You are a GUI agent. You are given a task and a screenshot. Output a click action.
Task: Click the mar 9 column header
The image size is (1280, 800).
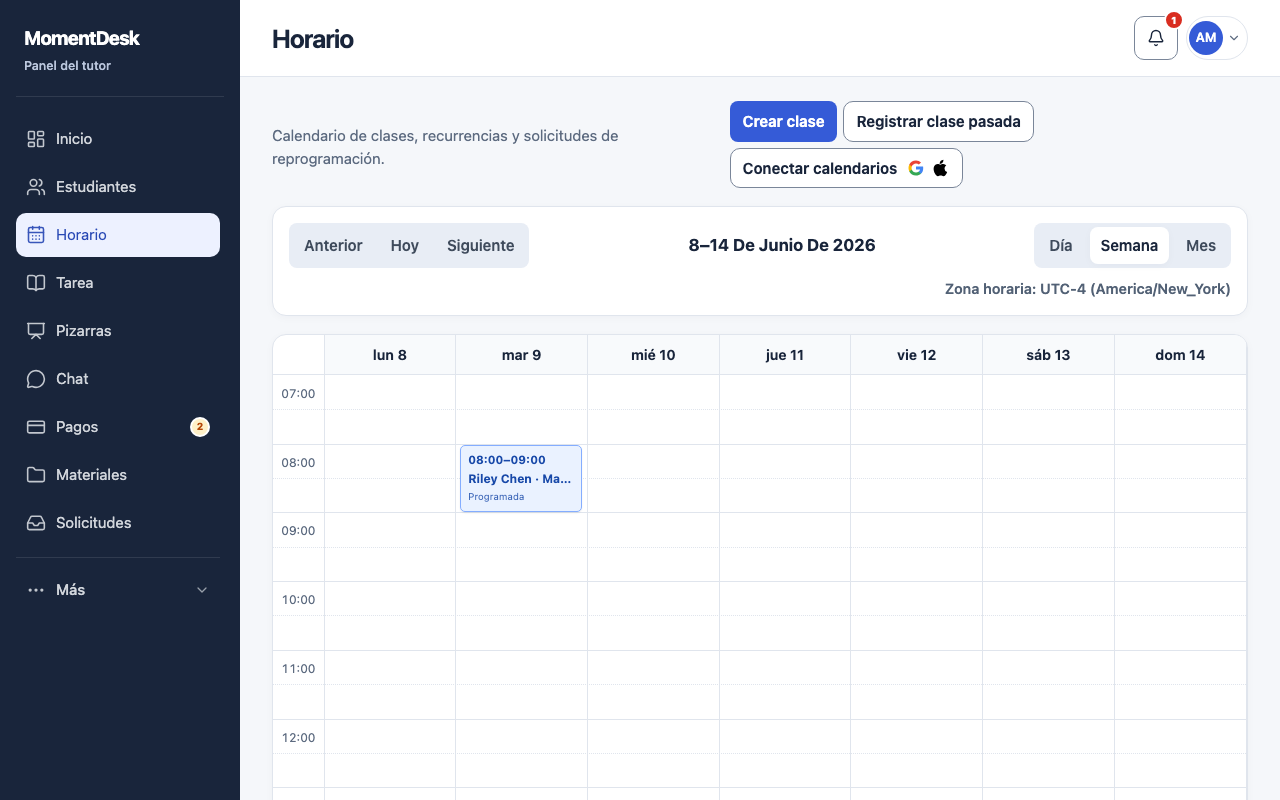(521, 355)
